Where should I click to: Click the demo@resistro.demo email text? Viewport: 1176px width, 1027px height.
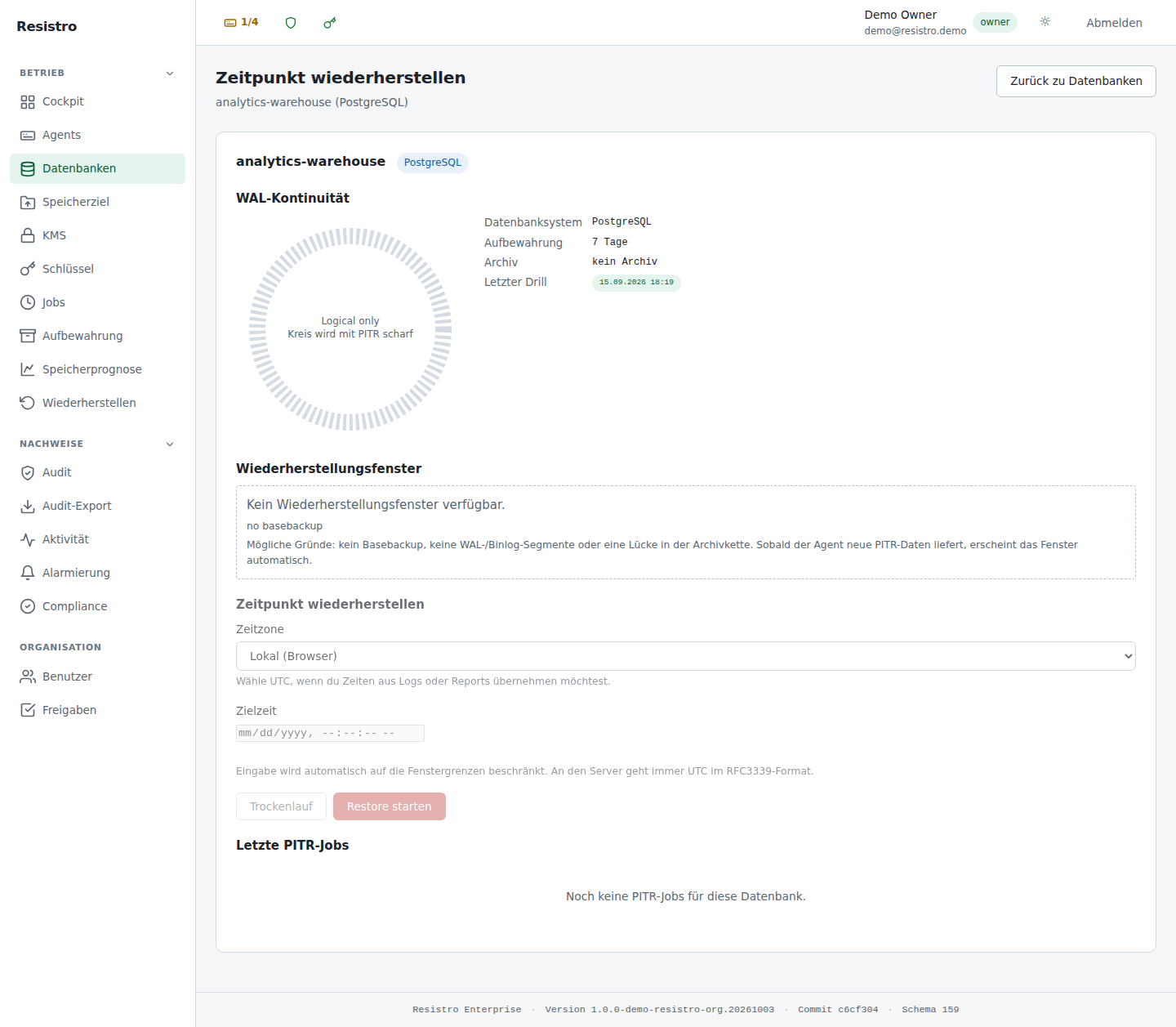[x=915, y=31]
